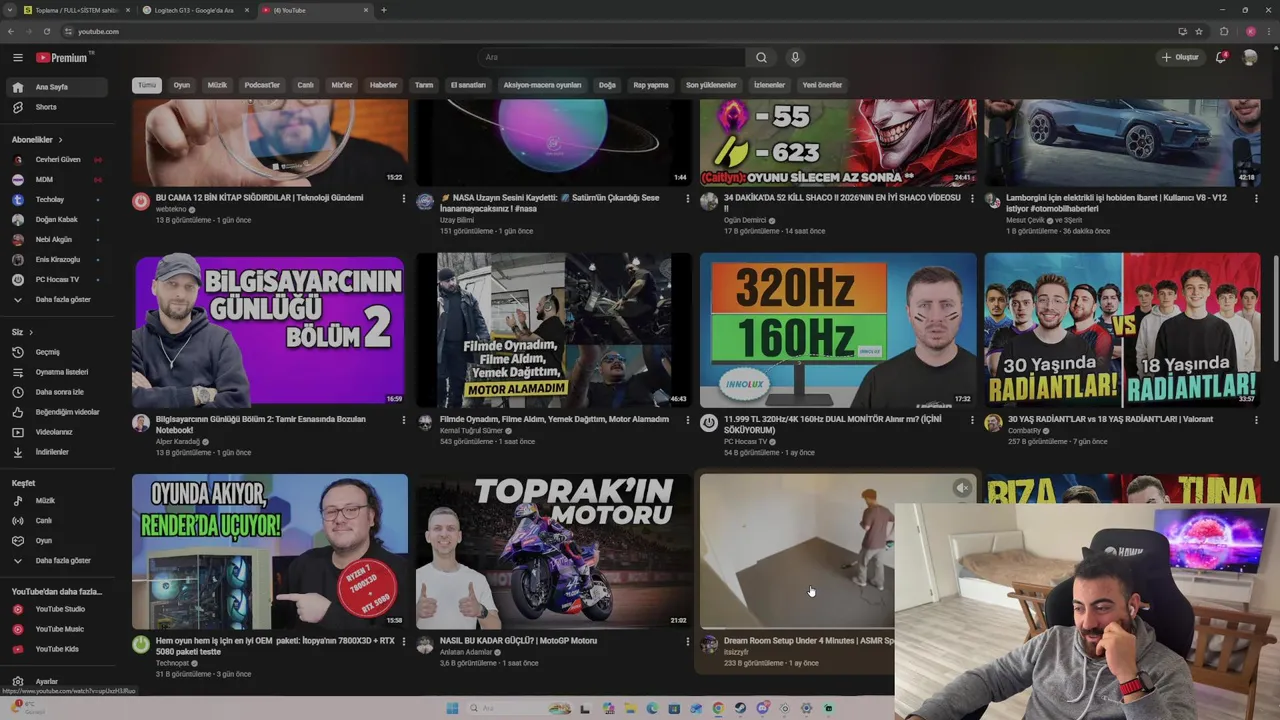Open Toprak'ın Motoru video thumbnail

pos(553,552)
